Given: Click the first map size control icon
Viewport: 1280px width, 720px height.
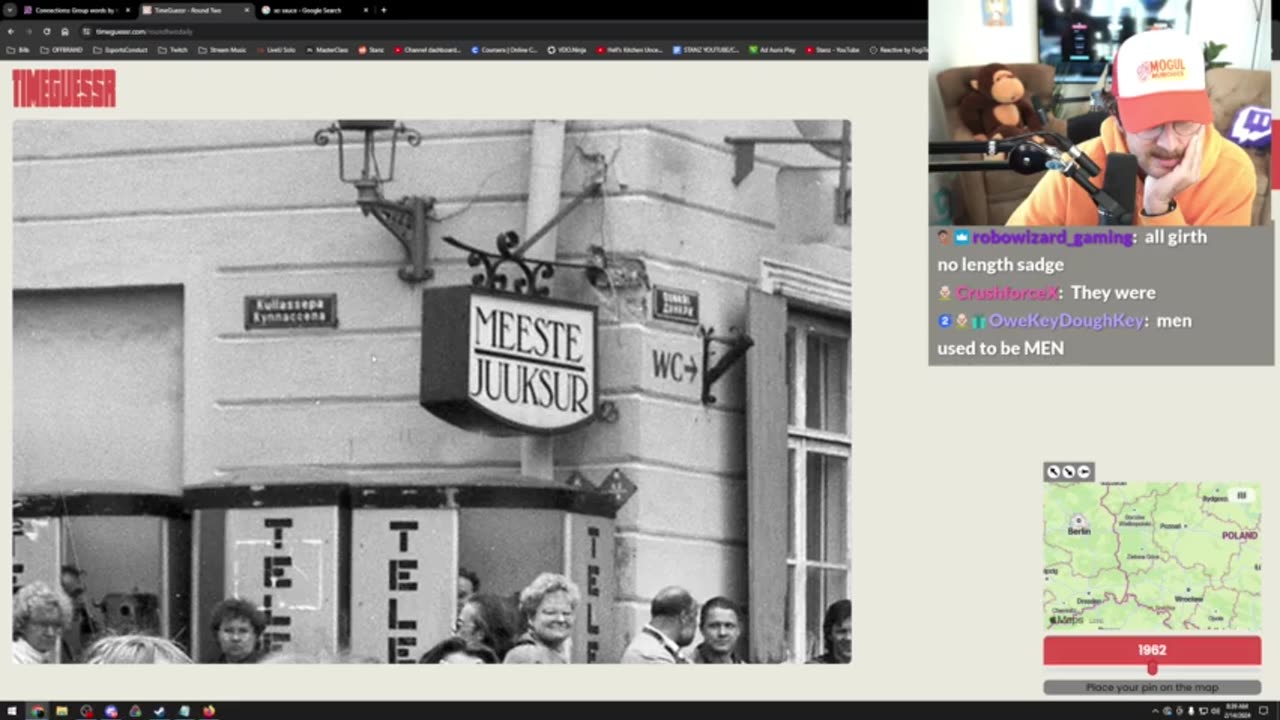Looking at the screenshot, I should coord(1053,472).
